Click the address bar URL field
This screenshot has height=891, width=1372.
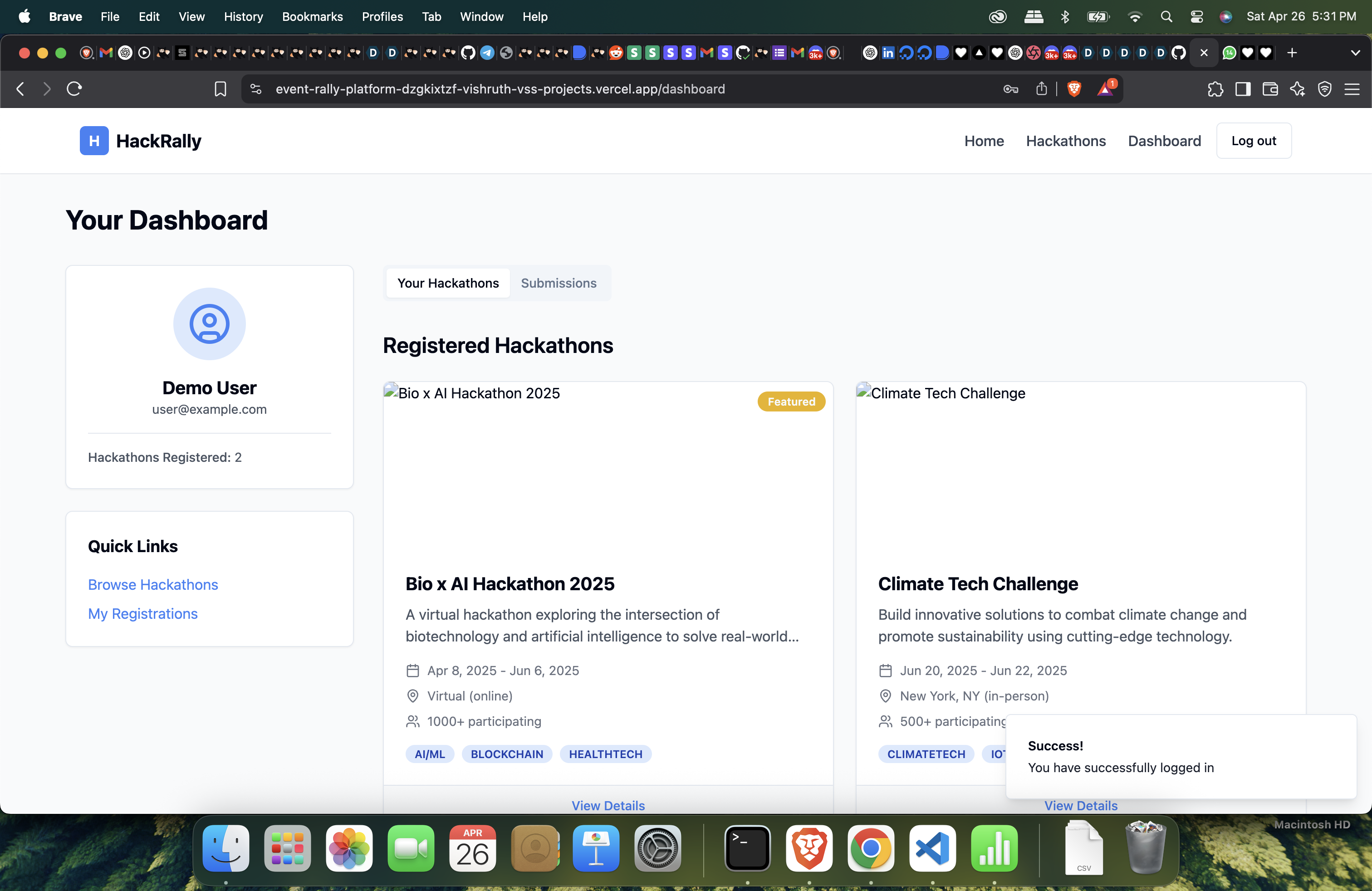(500, 89)
